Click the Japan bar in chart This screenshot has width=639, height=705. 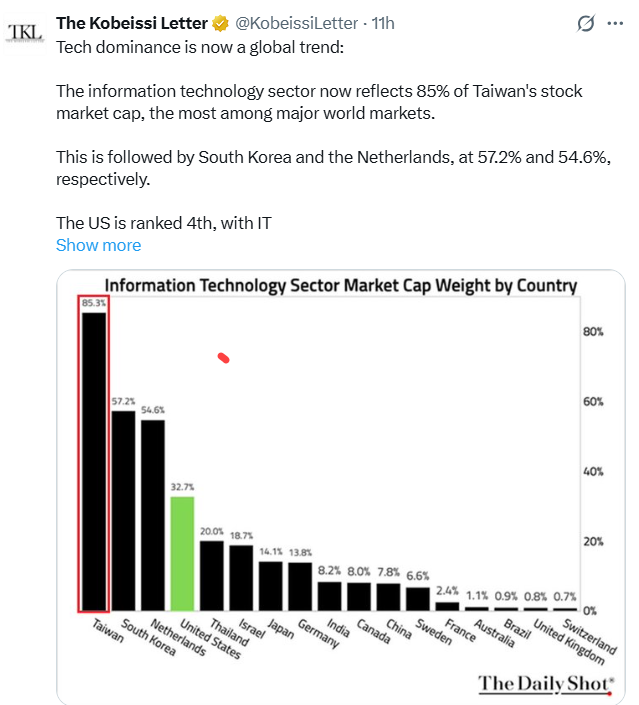point(270,586)
